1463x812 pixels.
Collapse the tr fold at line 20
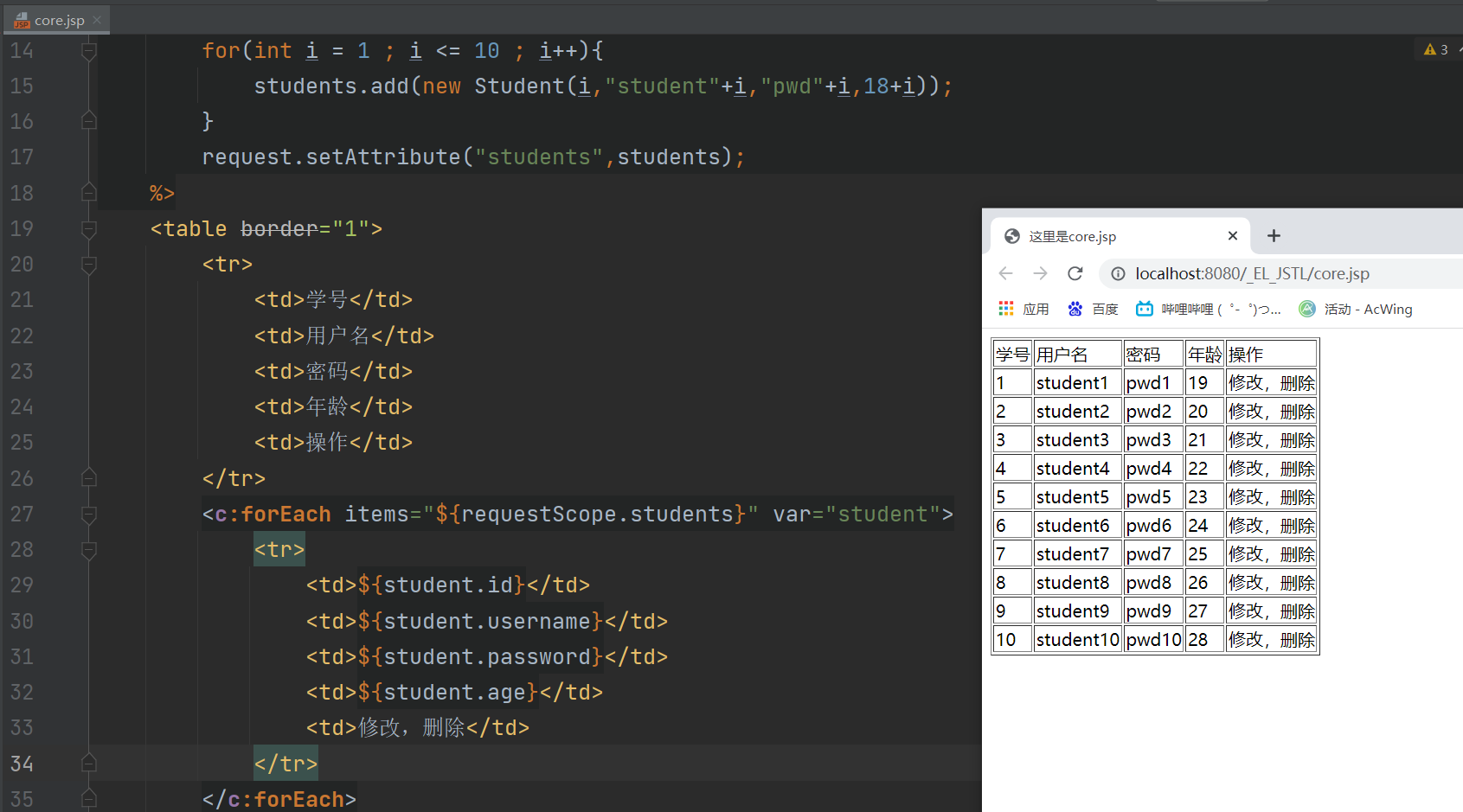[x=88, y=265]
